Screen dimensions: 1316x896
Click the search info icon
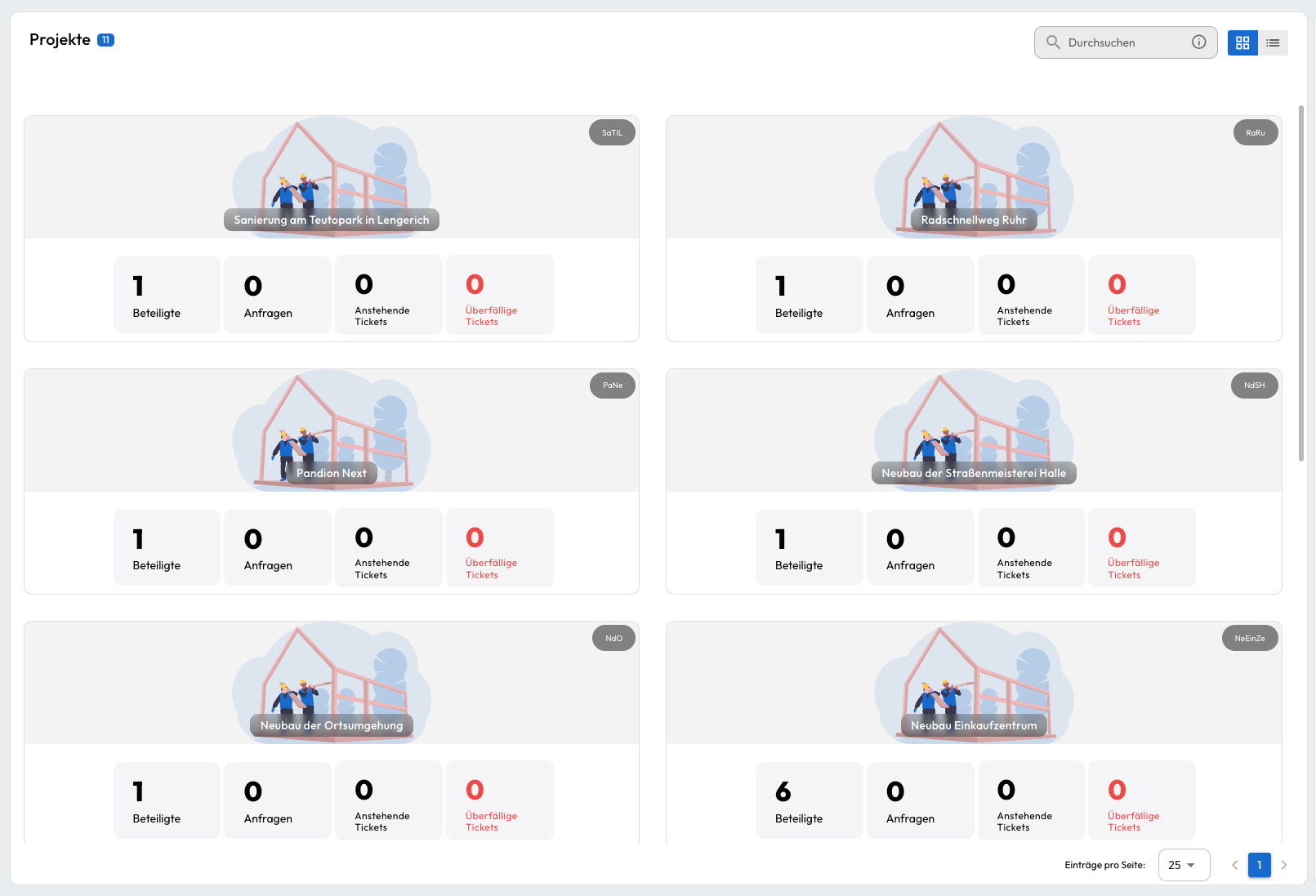(1198, 42)
